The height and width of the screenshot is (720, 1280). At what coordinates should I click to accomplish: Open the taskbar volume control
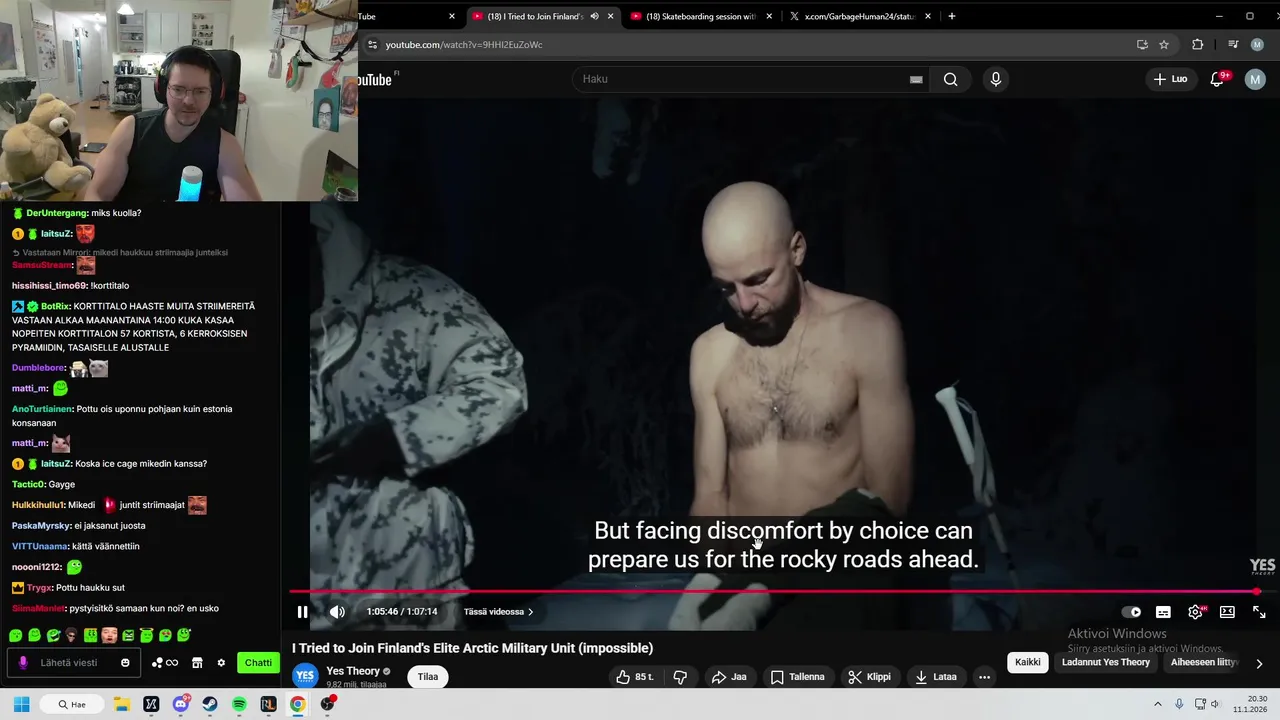[x=1215, y=704]
